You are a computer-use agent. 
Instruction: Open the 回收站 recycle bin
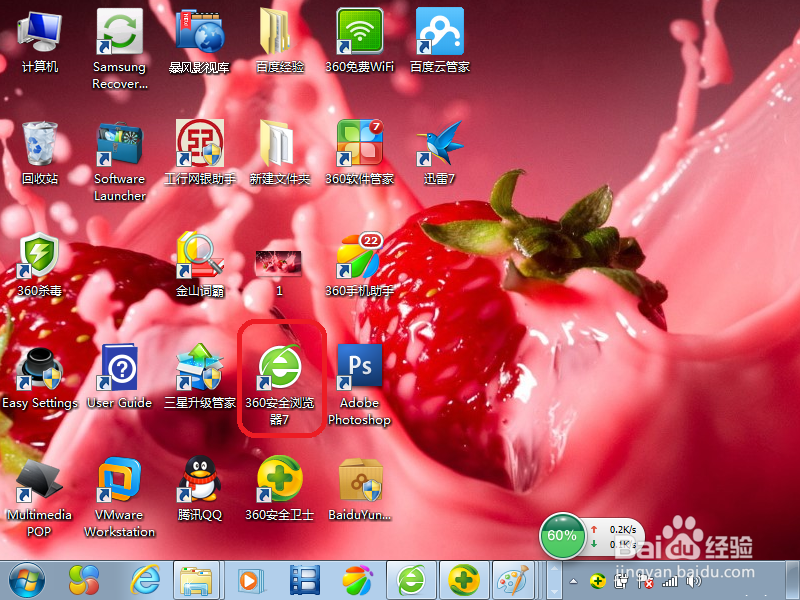(40, 153)
